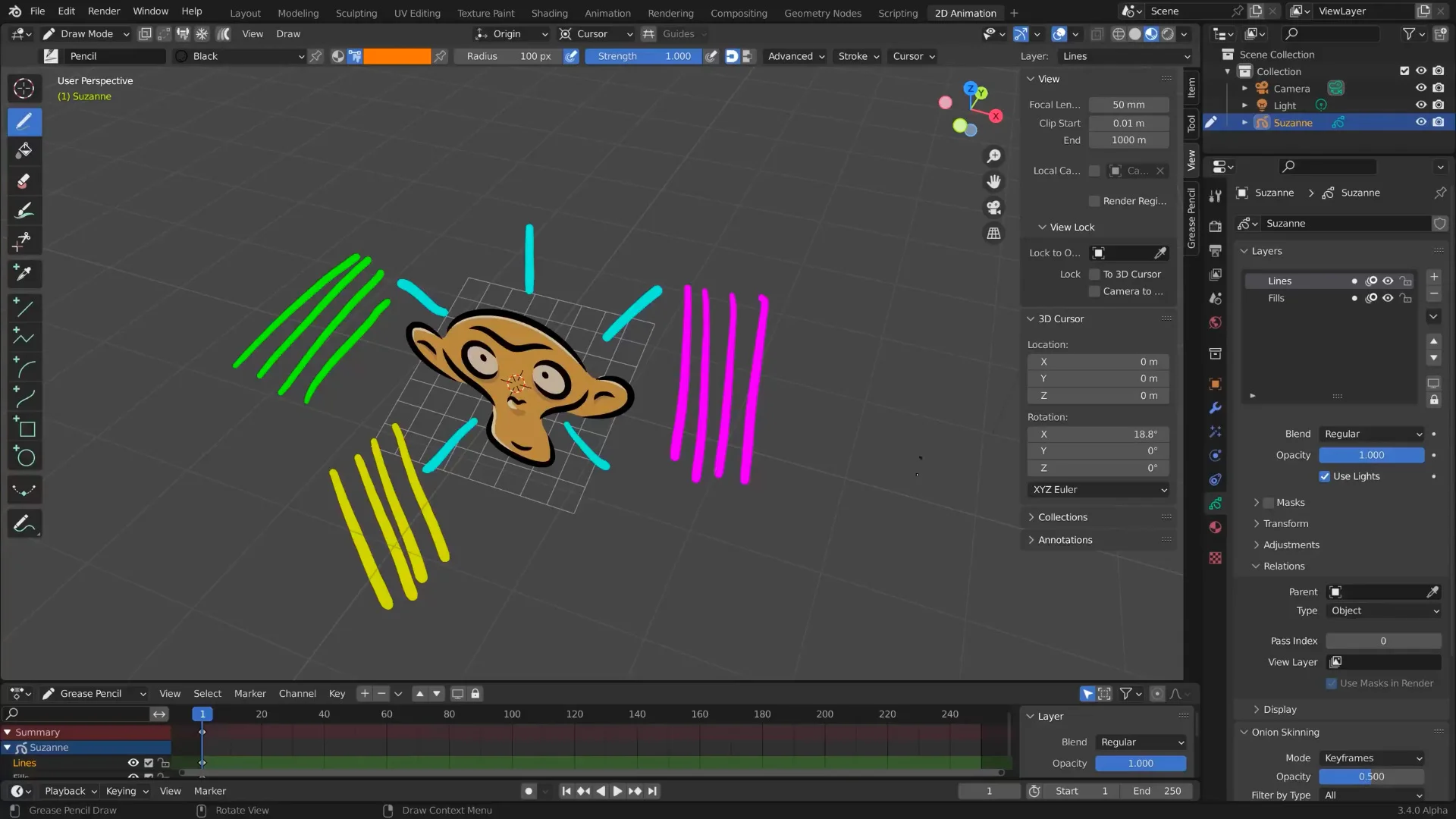Toggle Use Lights checkbox
1456x819 pixels.
(x=1324, y=476)
